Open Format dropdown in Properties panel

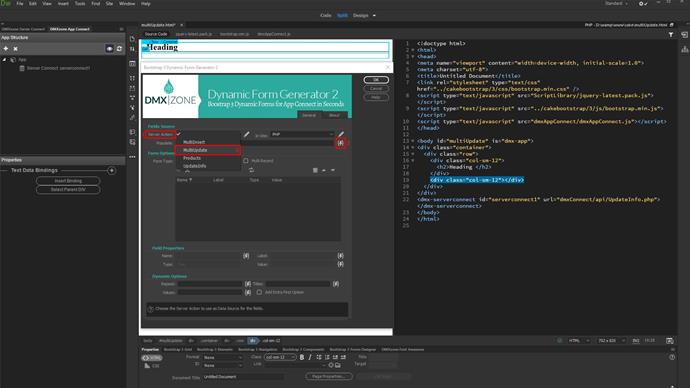click(223, 358)
